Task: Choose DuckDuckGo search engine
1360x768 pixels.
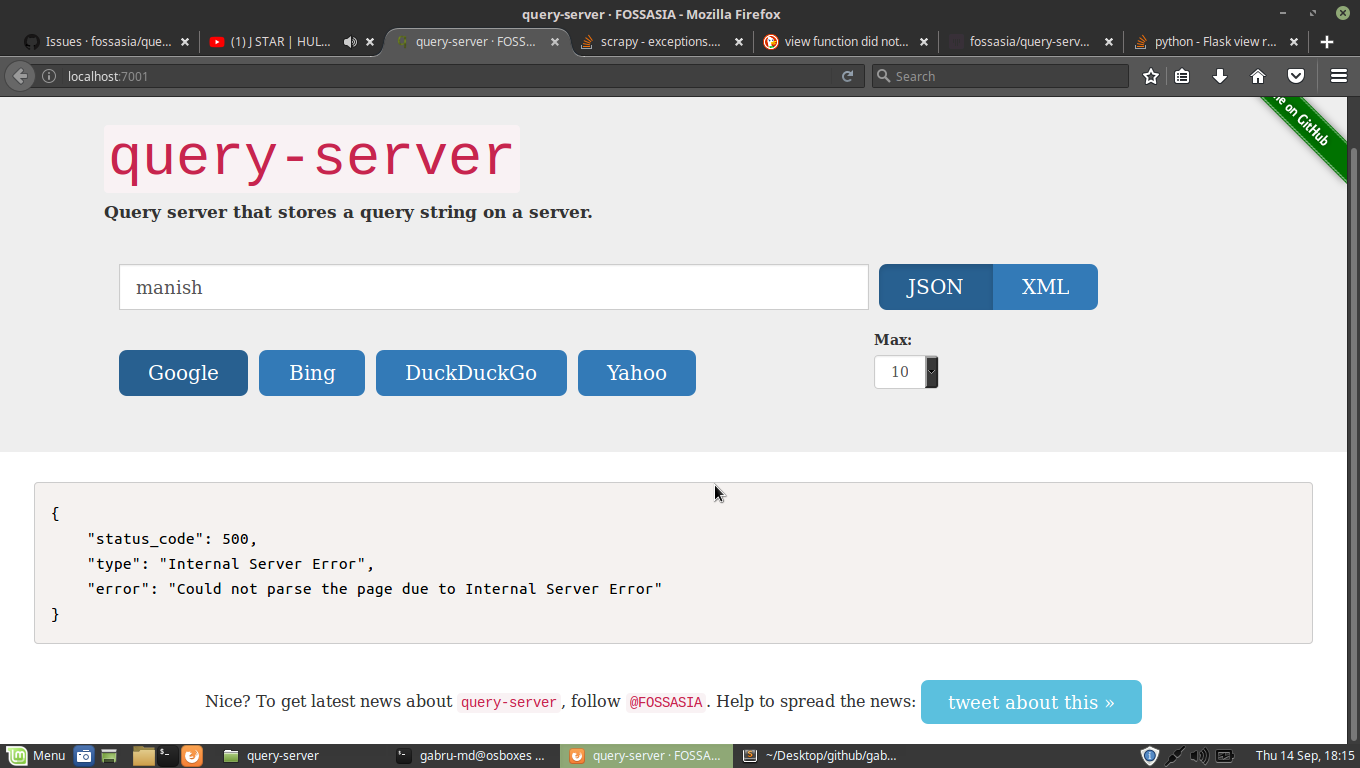Action: tap(471, 373)
